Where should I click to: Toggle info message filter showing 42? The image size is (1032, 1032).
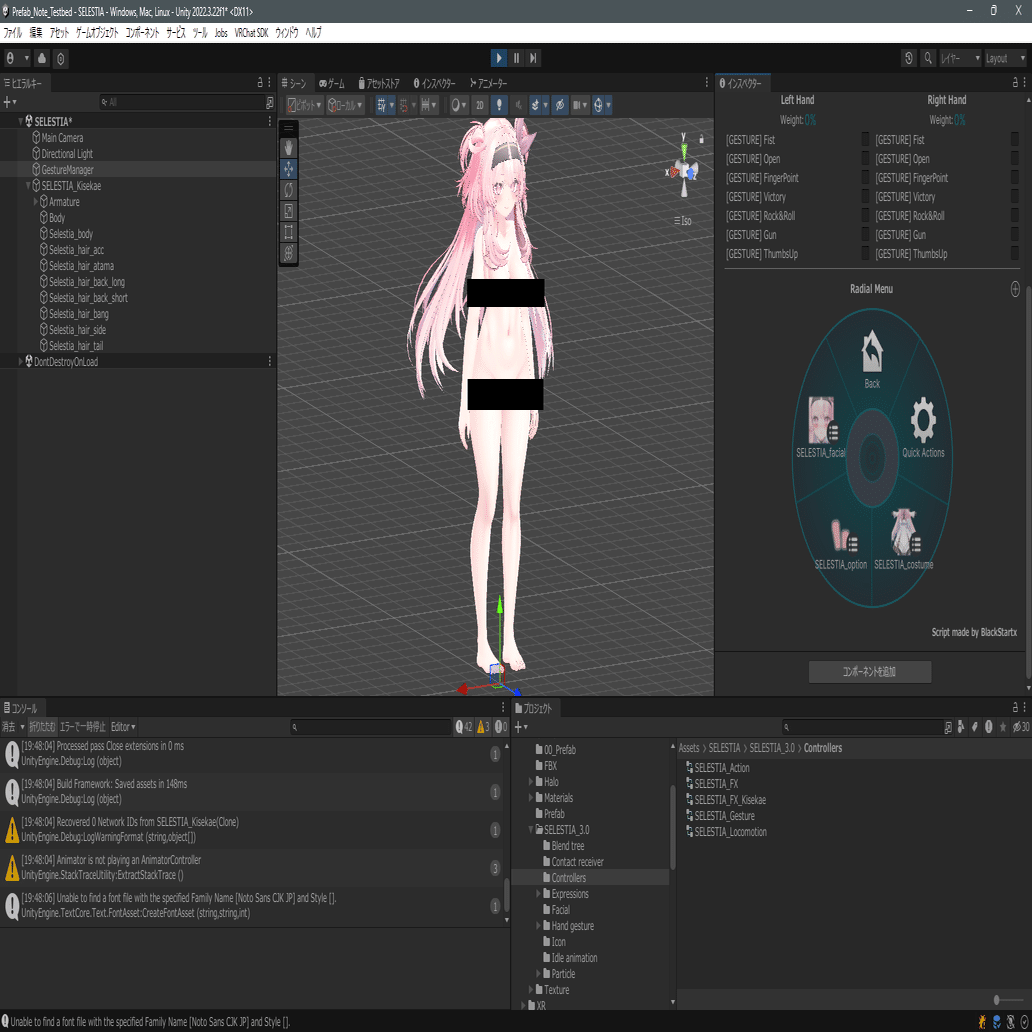tap(464, 727)
